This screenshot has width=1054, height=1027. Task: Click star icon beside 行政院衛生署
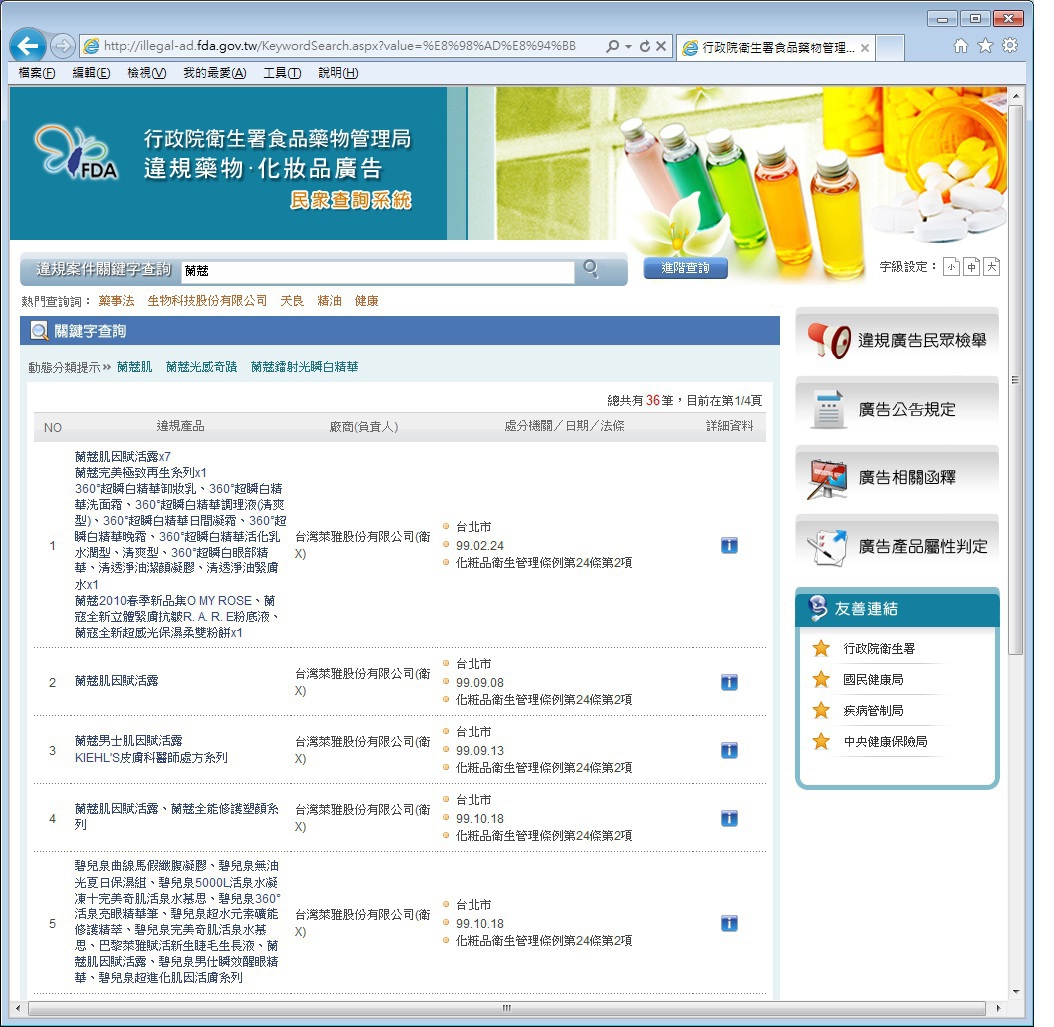821,648
